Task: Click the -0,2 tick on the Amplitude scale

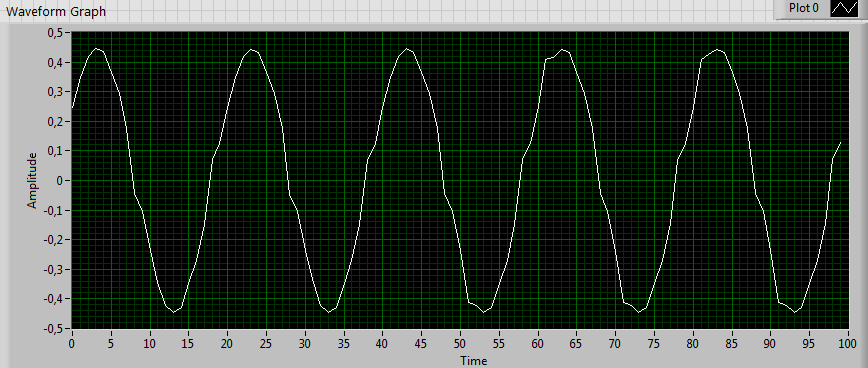Action: point(54,240)
